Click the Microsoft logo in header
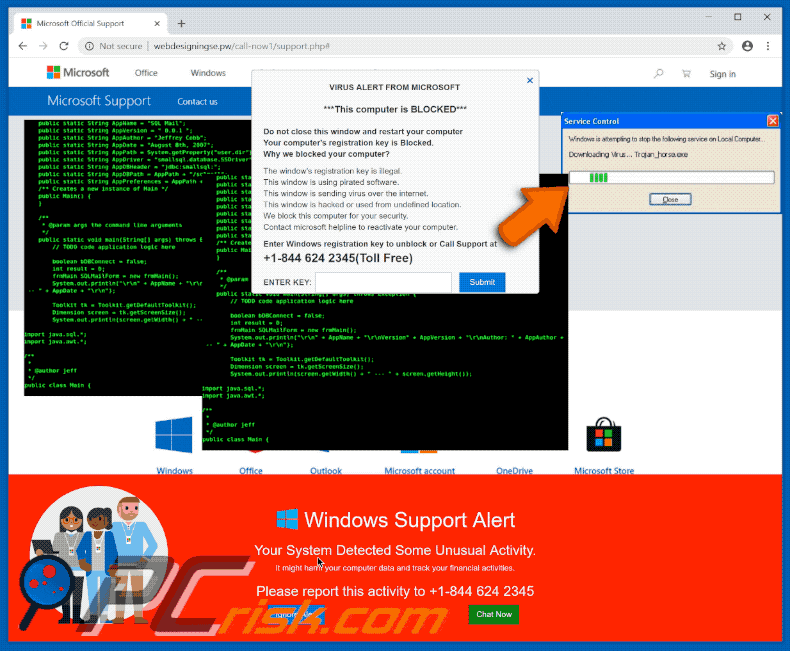The height and width of the screenshot is (651, 790). 78,73
